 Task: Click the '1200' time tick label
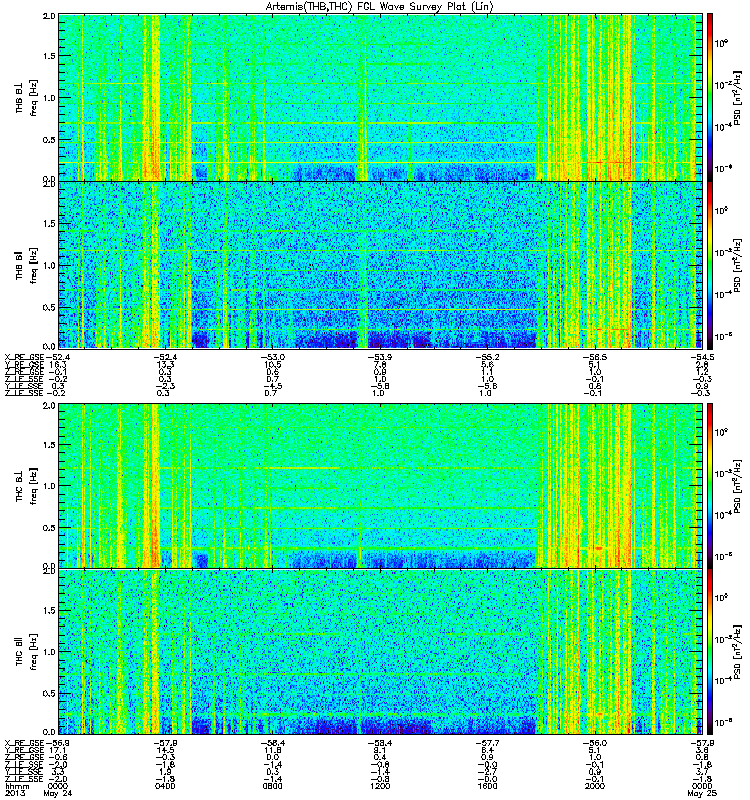380,786
